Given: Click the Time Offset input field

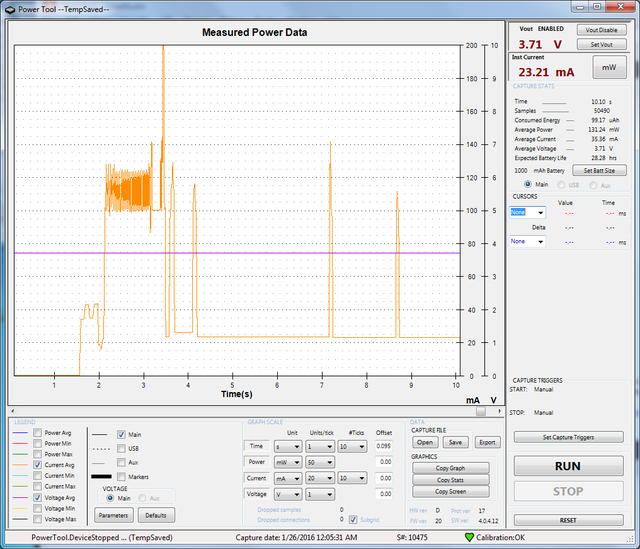Looking at the screenshot, I should click(384, 446).
